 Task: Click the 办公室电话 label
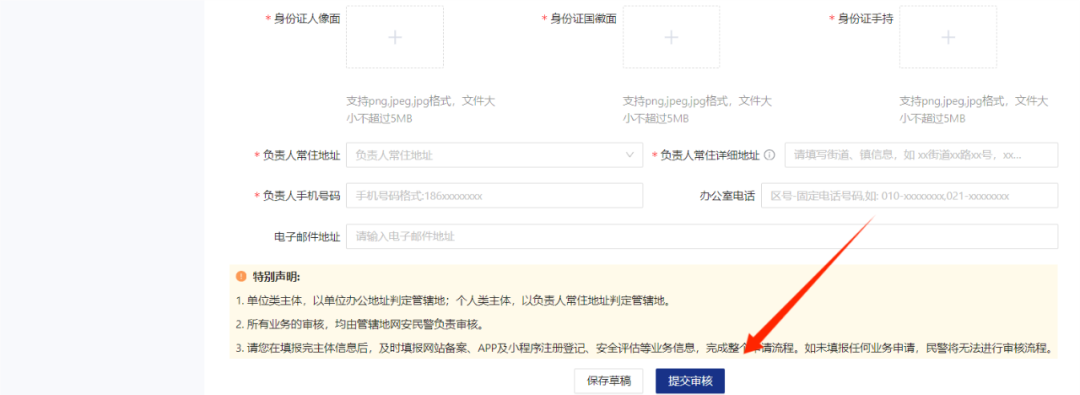pos(727,196)
